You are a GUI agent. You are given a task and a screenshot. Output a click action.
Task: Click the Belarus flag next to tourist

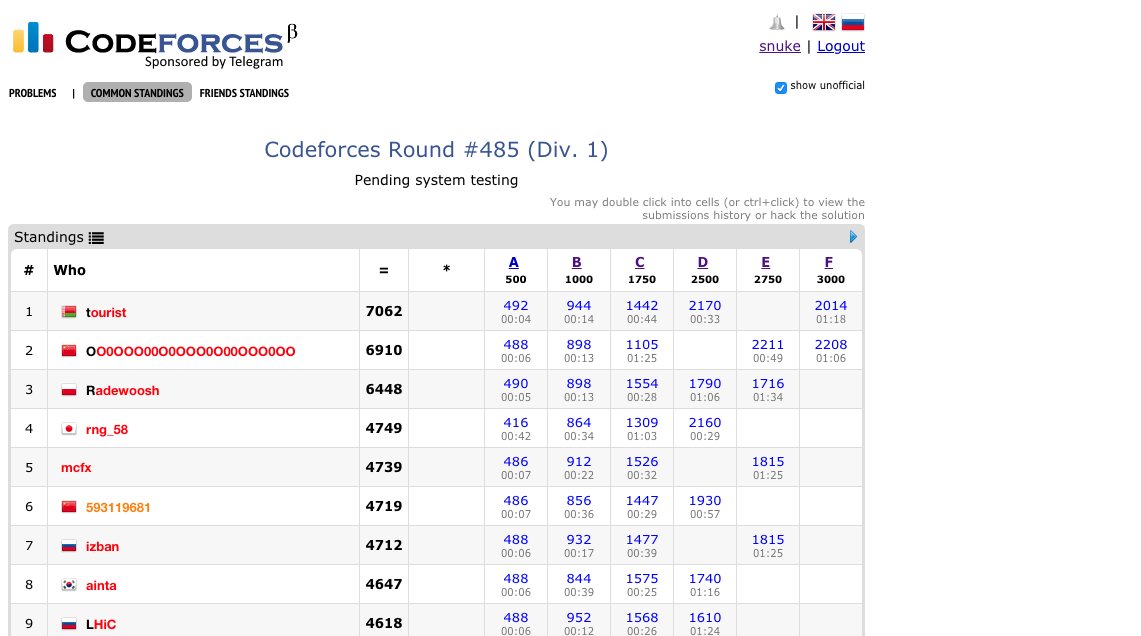pyautogui.click(x=68, y=312)
